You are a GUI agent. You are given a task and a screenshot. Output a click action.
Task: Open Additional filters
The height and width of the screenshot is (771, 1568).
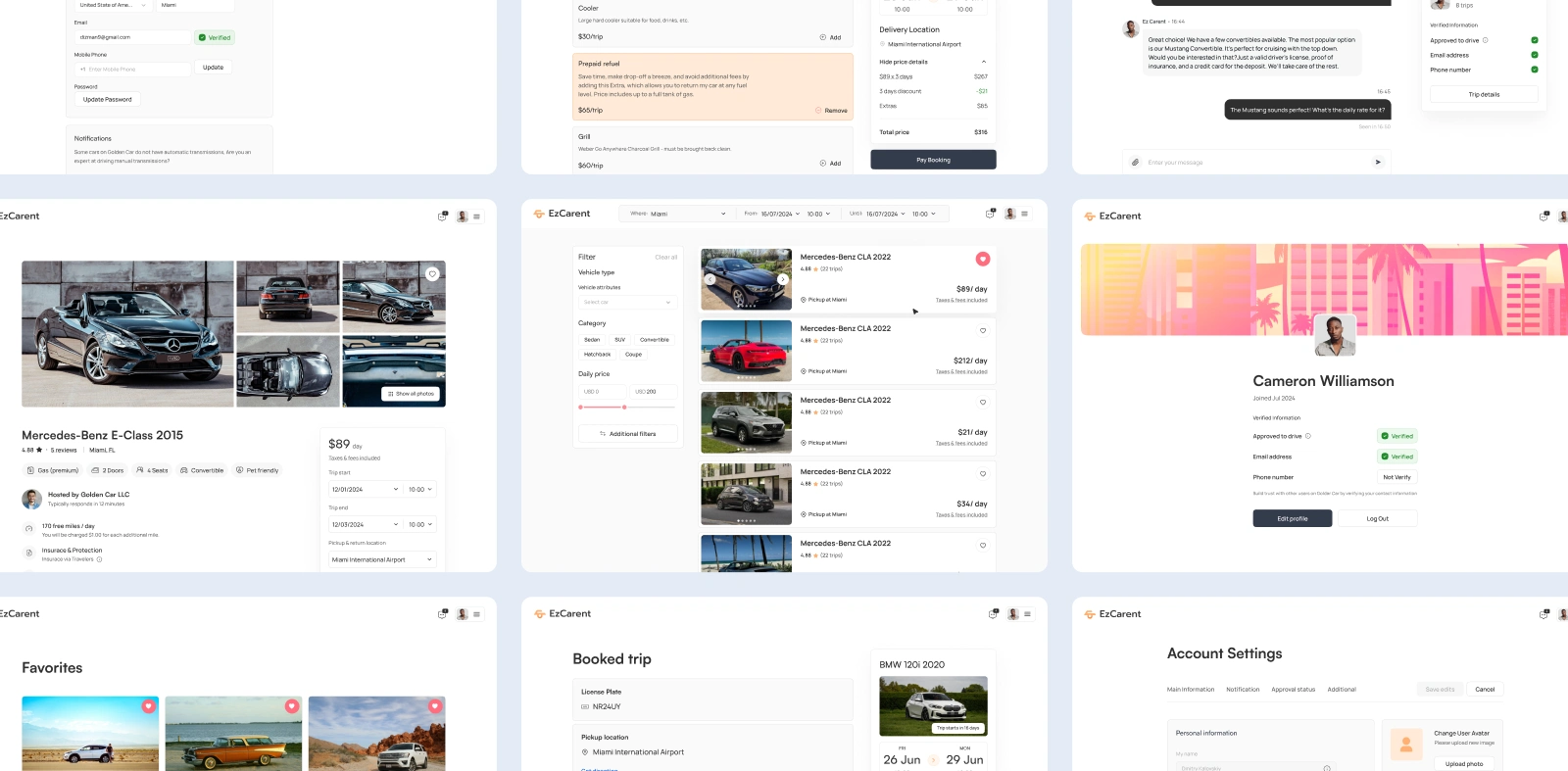627,433
